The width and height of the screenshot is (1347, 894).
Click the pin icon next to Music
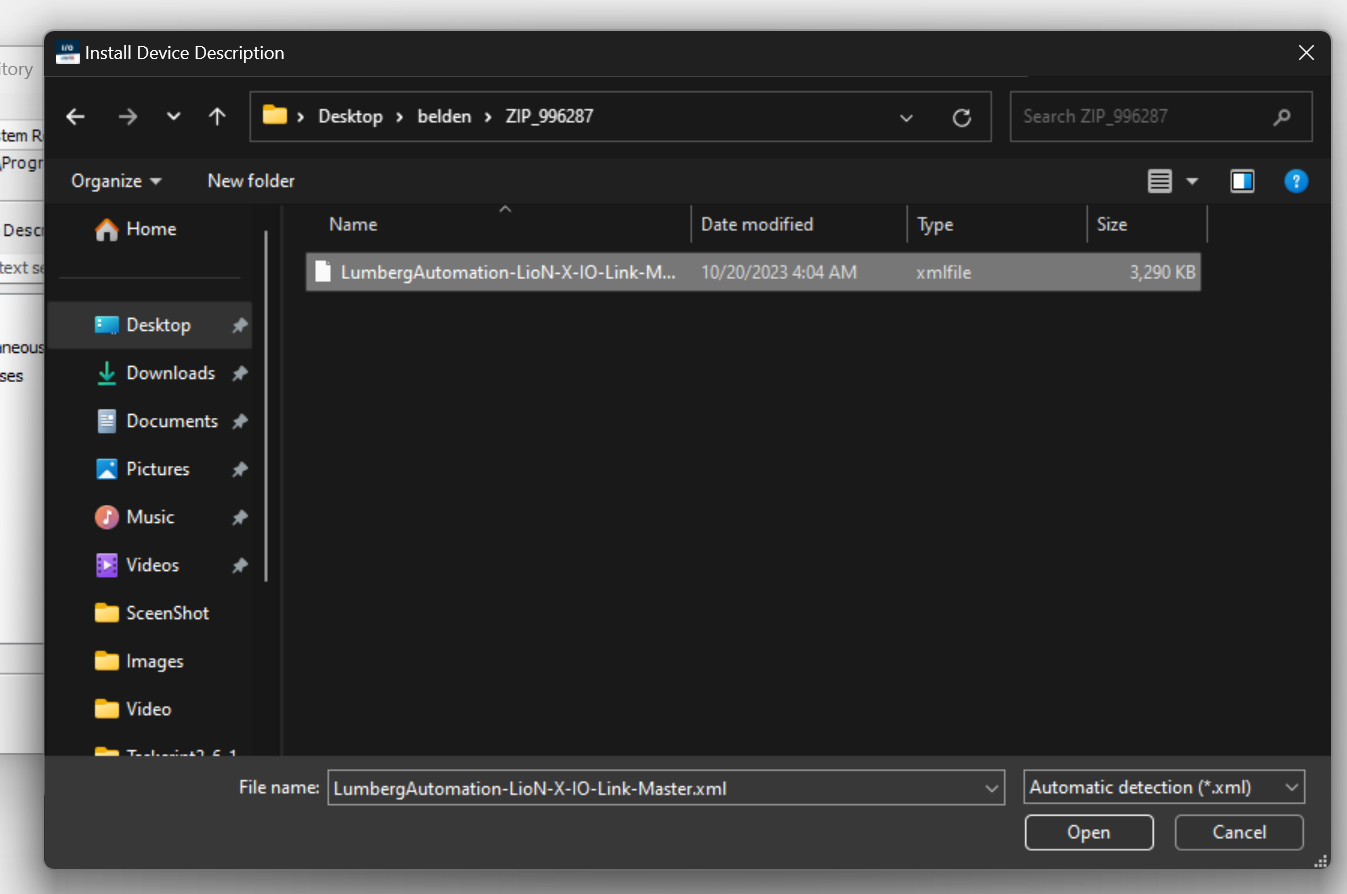(239, 517)
